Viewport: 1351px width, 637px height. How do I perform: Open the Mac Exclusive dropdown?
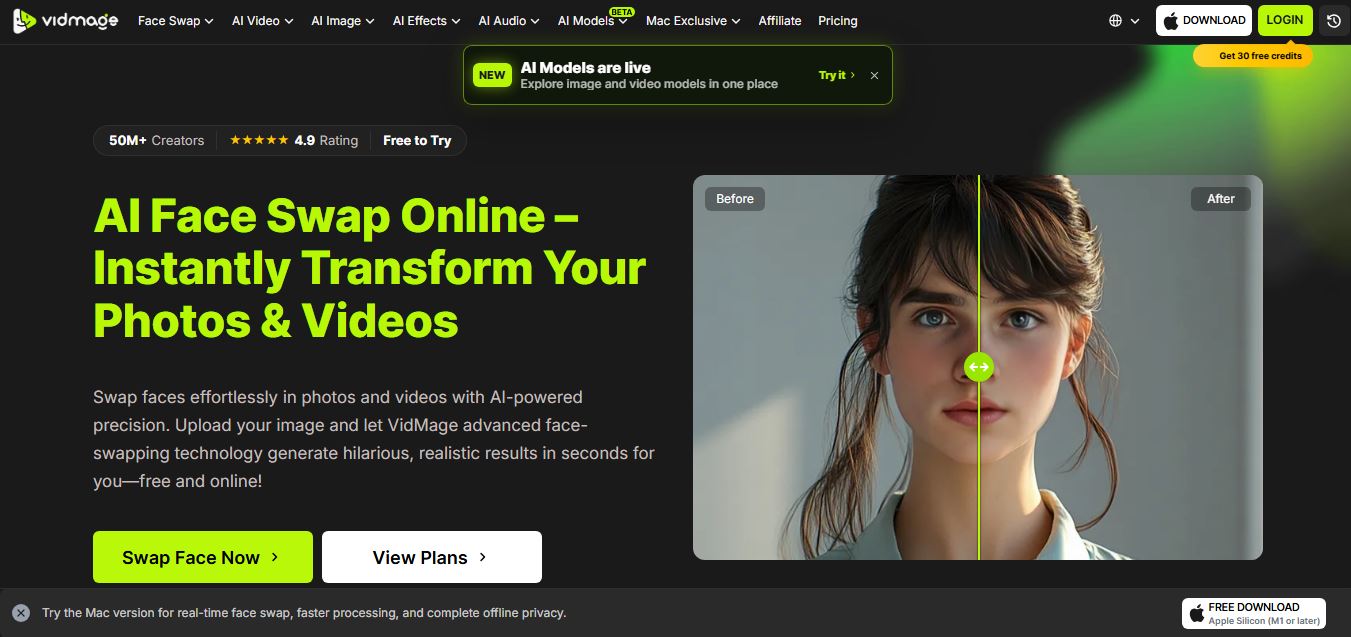[693, 20]
